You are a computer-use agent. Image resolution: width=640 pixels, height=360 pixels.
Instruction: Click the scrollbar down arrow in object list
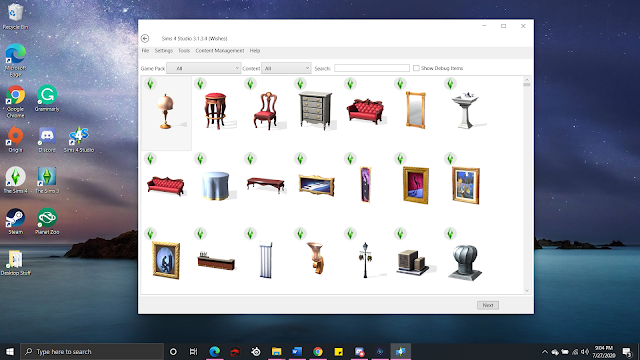tap(527, 290)
